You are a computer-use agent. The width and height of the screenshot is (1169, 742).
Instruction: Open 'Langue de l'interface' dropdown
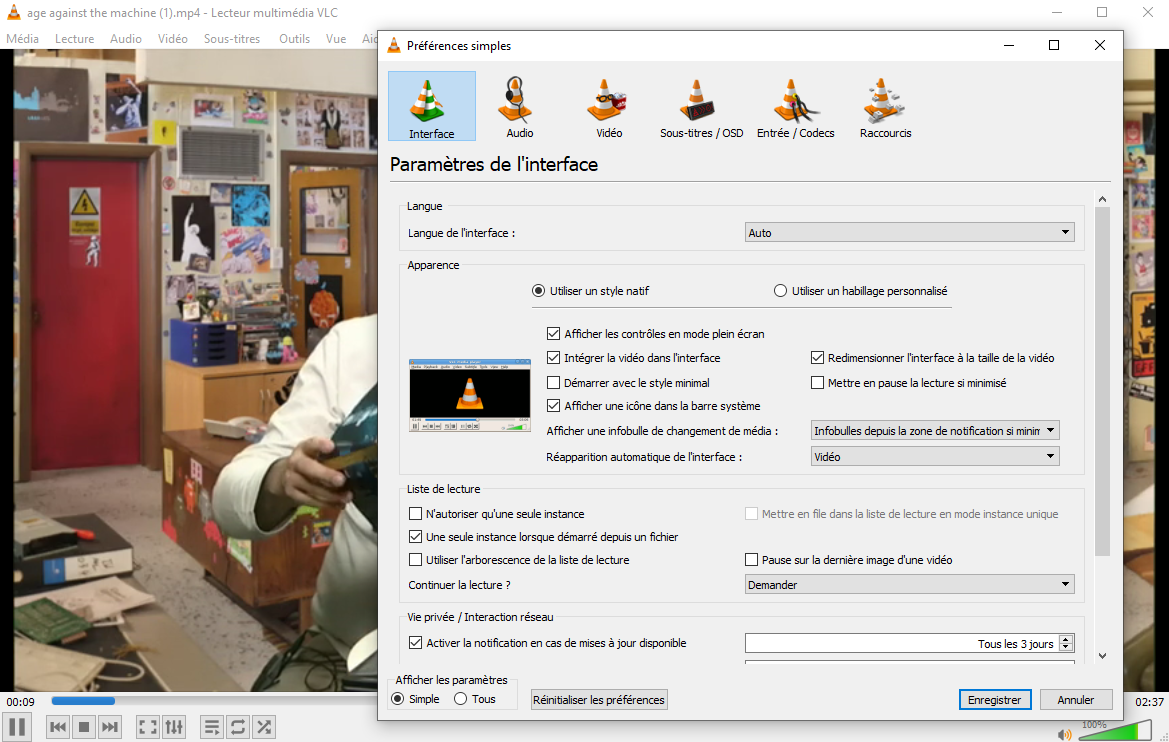point(910,233)
